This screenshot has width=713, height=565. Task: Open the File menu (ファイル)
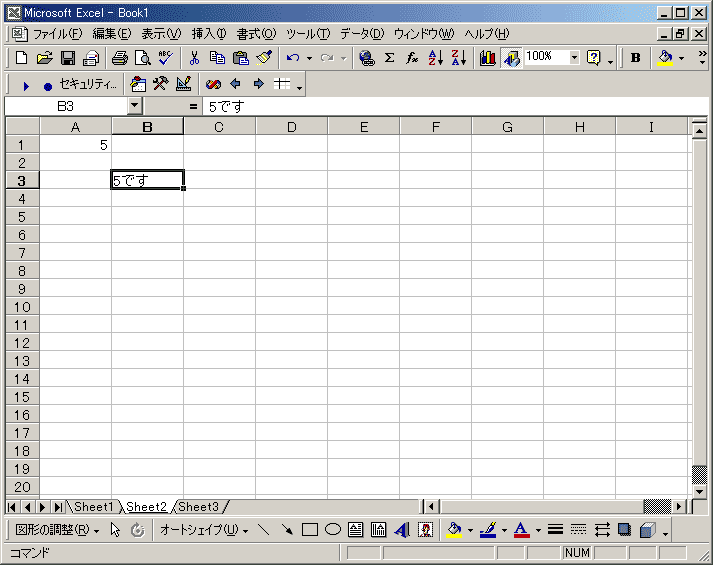(x=57, y=34)
